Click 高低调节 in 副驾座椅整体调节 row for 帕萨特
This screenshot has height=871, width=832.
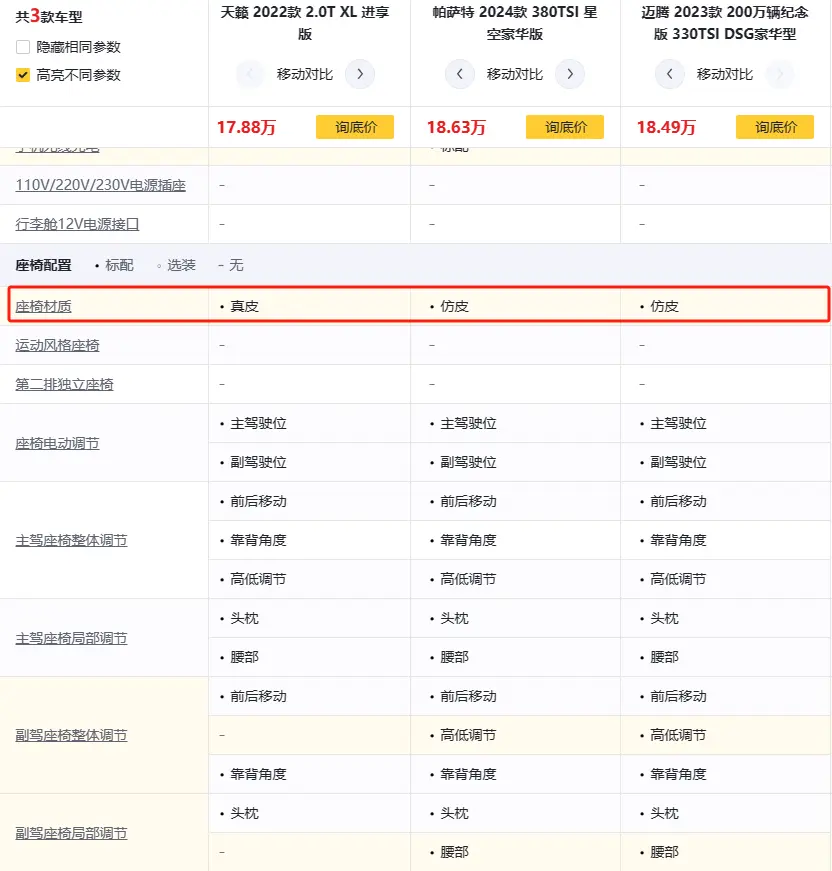coord(468,735)
